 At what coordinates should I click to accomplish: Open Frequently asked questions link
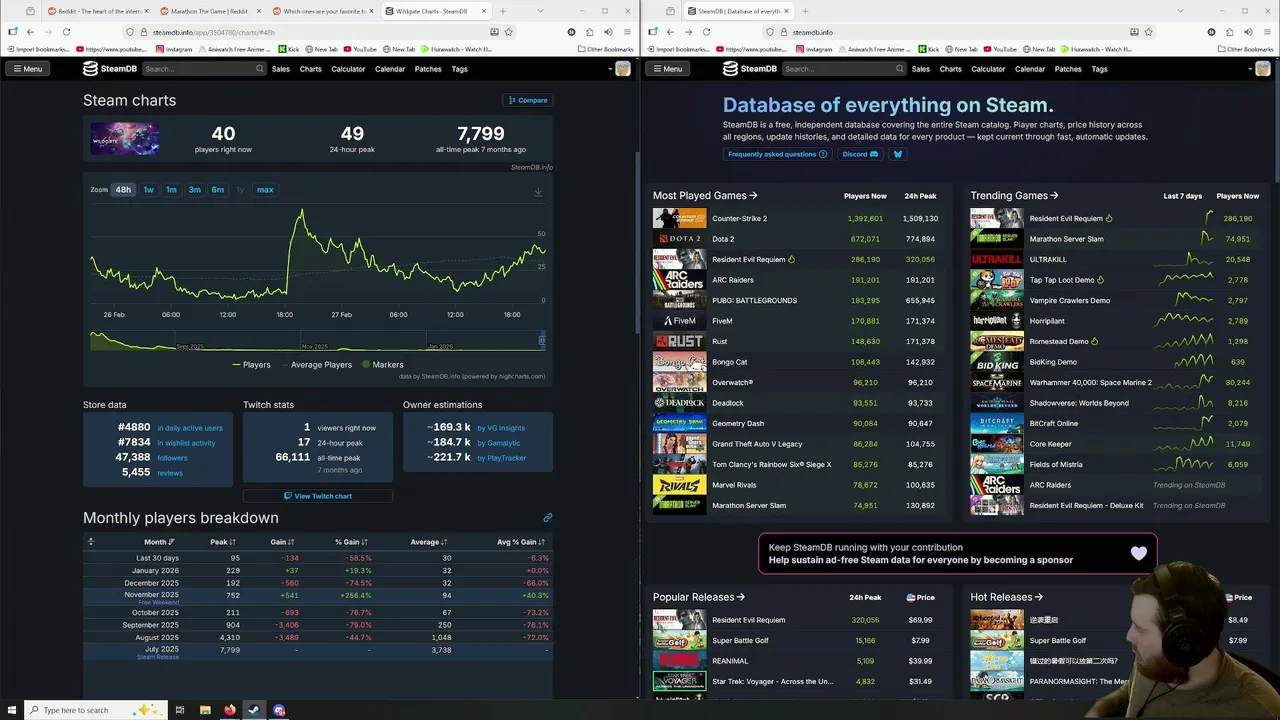coord(777,154)
